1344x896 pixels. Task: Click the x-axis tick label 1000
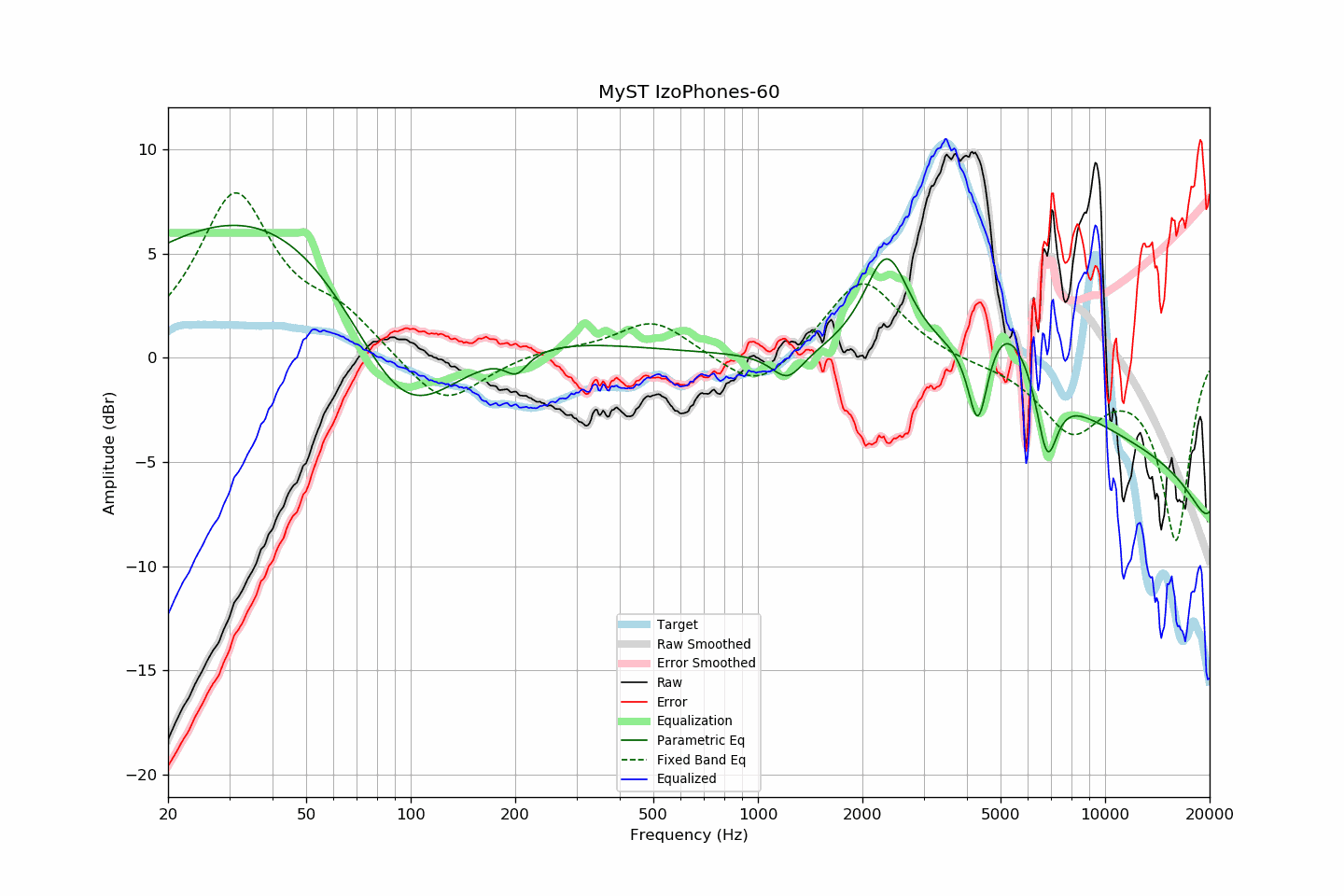[x=758, y=814]
